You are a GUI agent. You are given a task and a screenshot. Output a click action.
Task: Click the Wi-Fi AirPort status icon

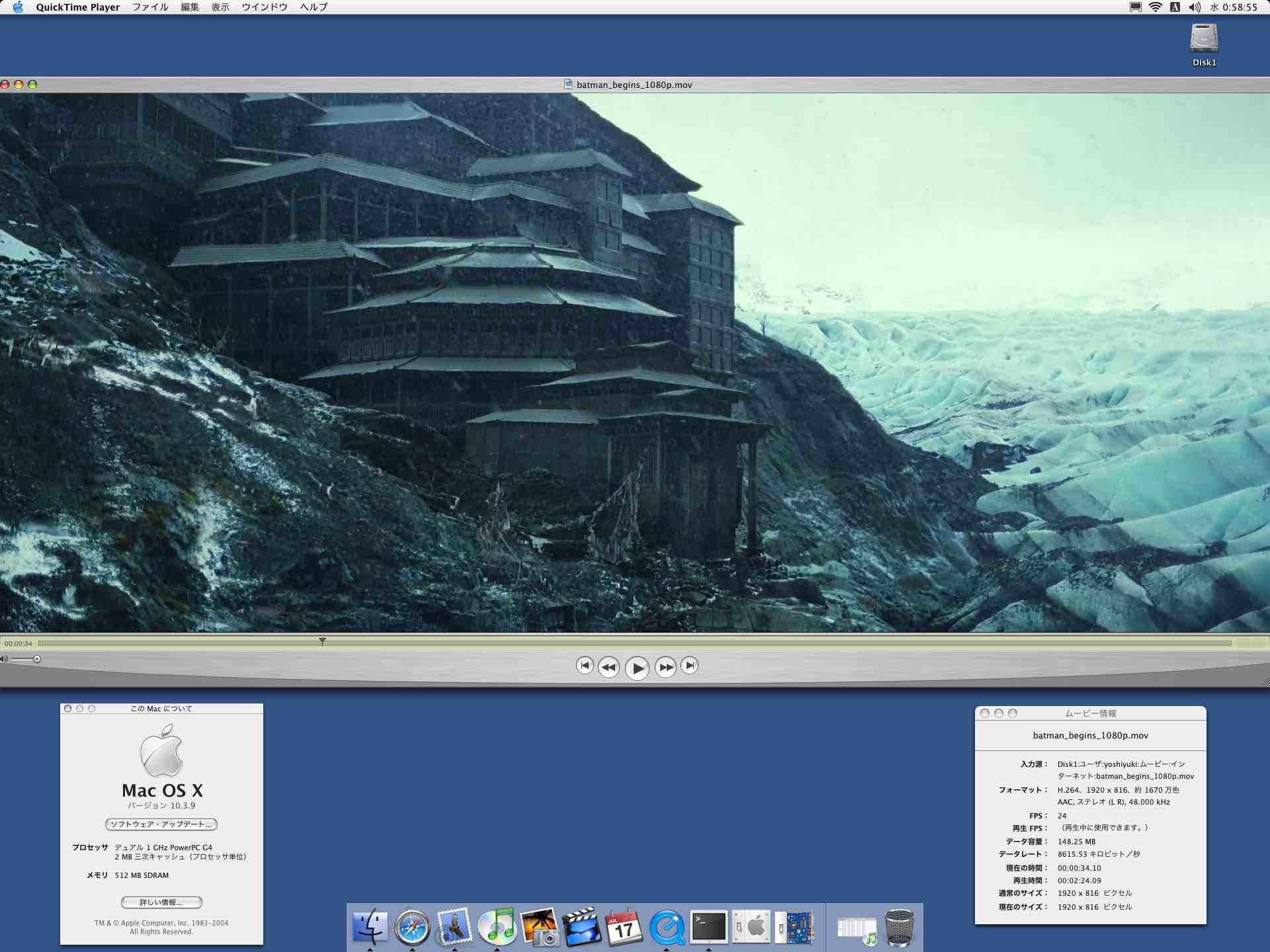(1156, 7)
